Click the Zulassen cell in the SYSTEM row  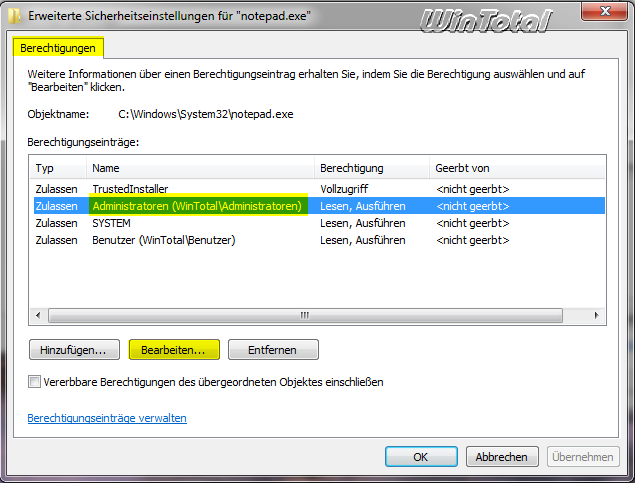[x=56, y=223]
